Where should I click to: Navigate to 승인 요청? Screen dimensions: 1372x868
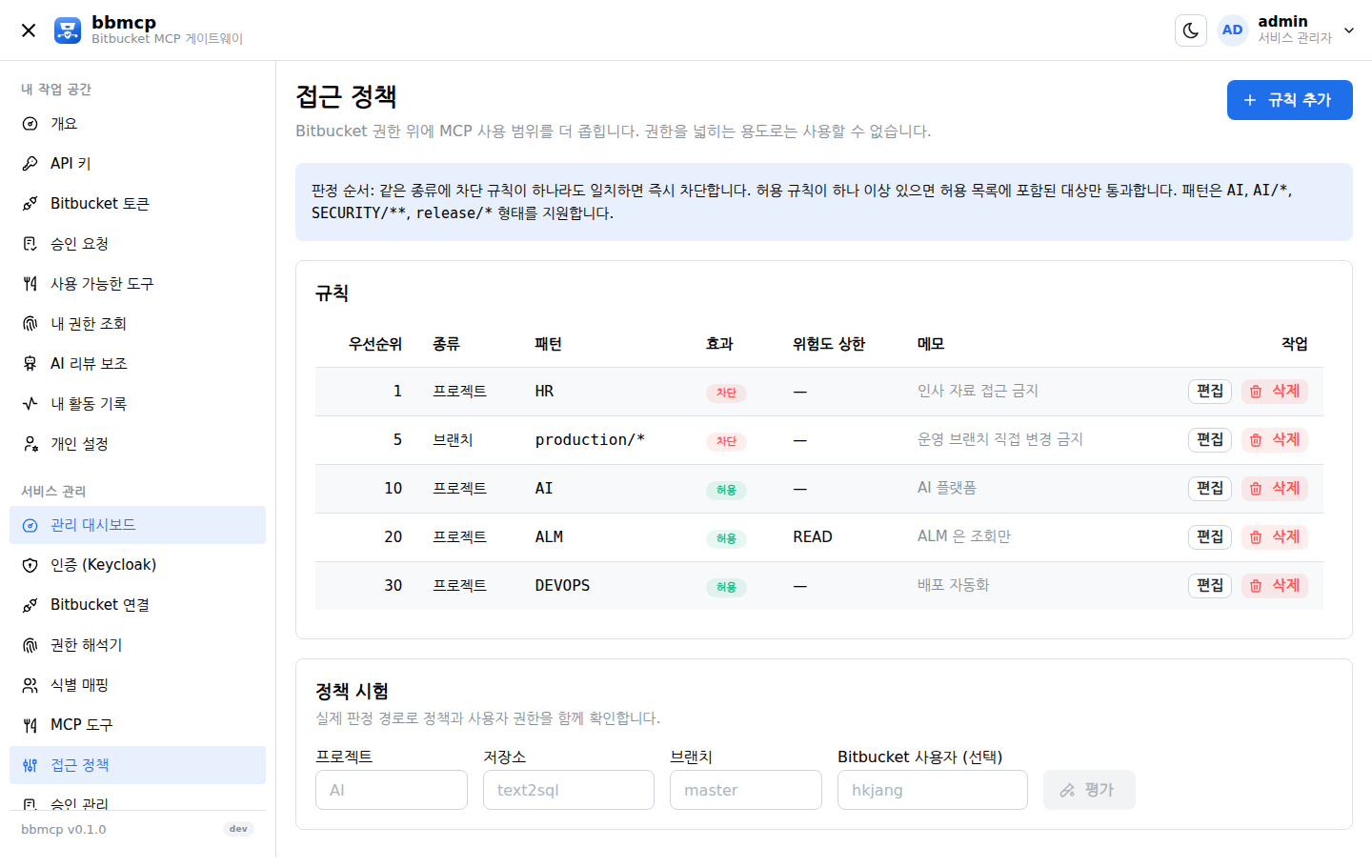(x=137, y=244)
